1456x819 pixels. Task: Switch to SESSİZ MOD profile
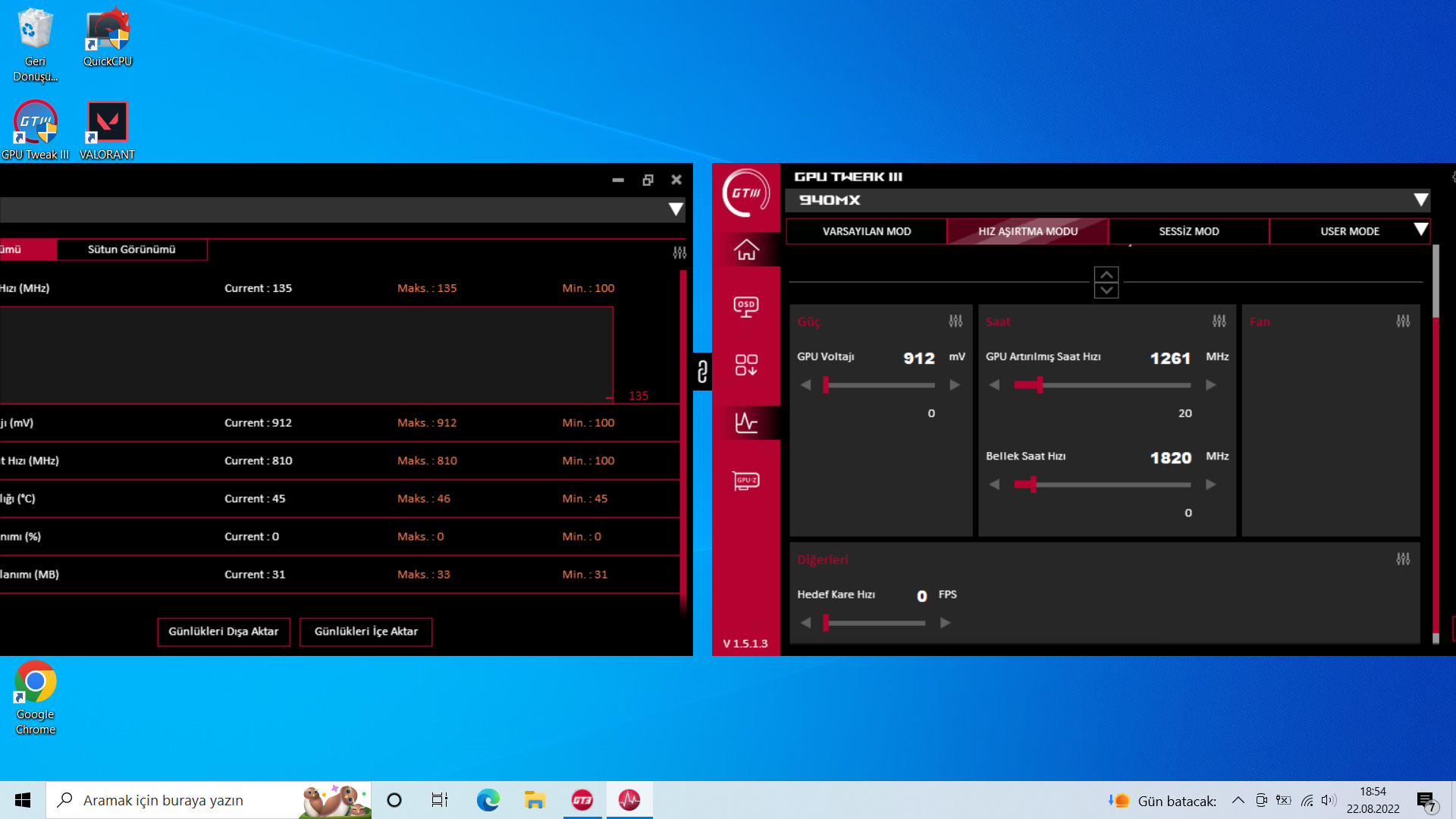click(1188, 231)
